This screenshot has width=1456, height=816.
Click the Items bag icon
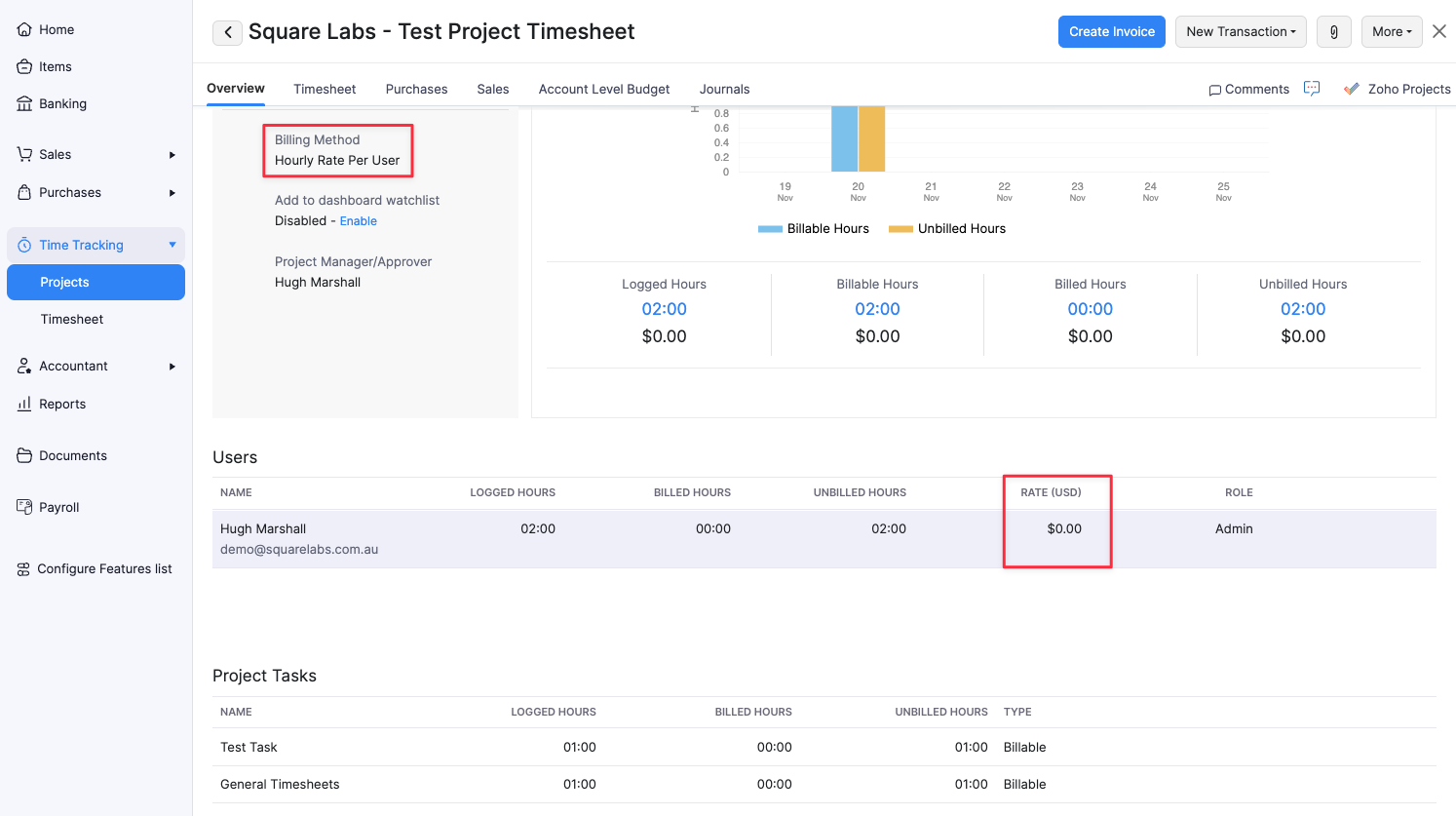(x=24, y=66)
